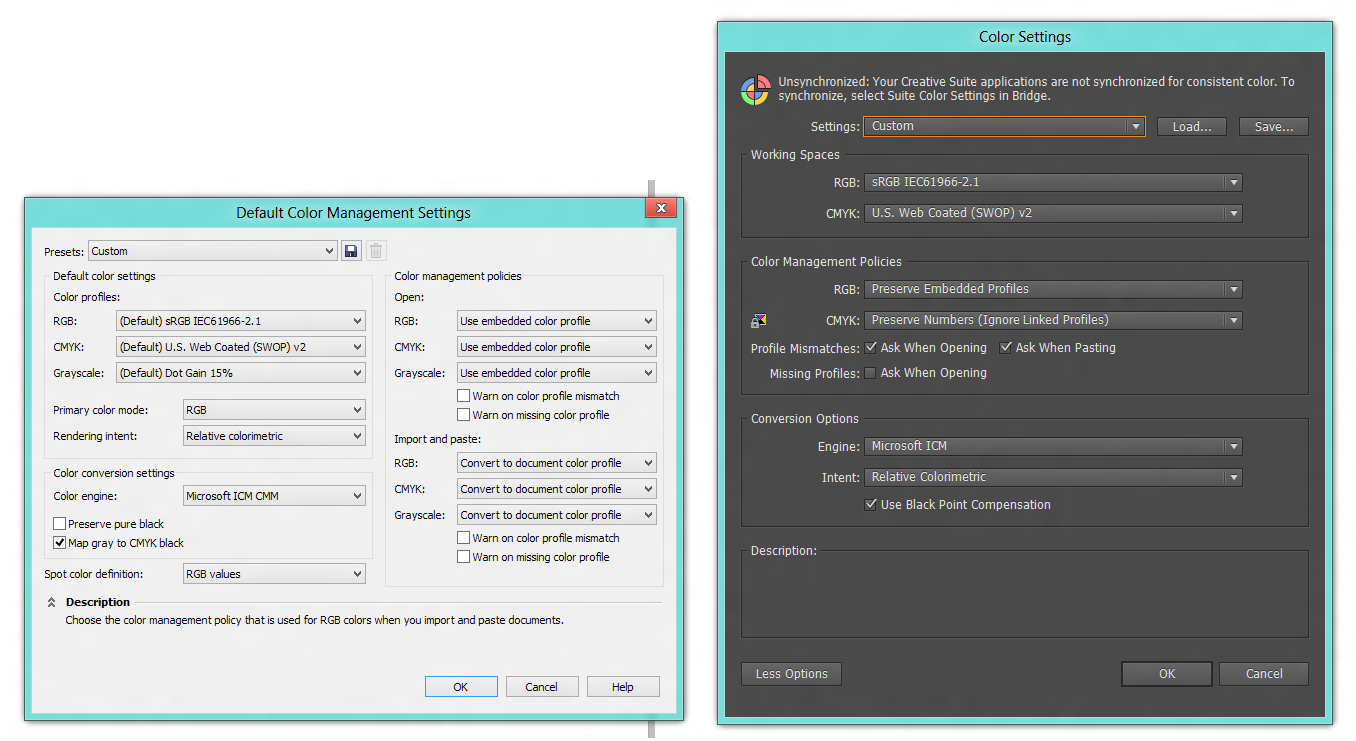Open the Color engine Microsoft ICM CMM dropdown
Viewport: 1356px width, 741px height.
pos(275,496)
